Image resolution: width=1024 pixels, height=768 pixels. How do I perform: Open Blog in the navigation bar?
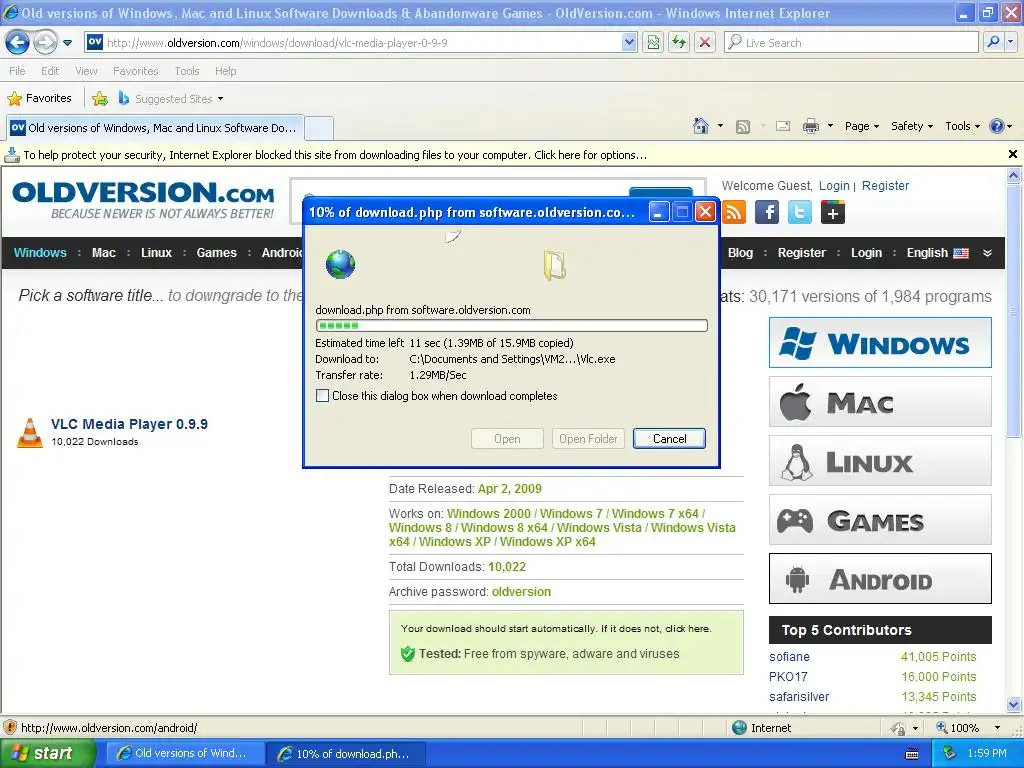[740, 253]
